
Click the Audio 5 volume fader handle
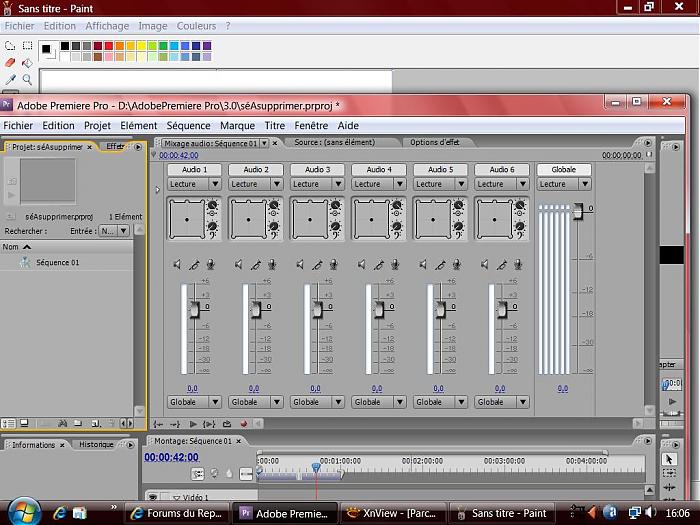tap(441, 309)
